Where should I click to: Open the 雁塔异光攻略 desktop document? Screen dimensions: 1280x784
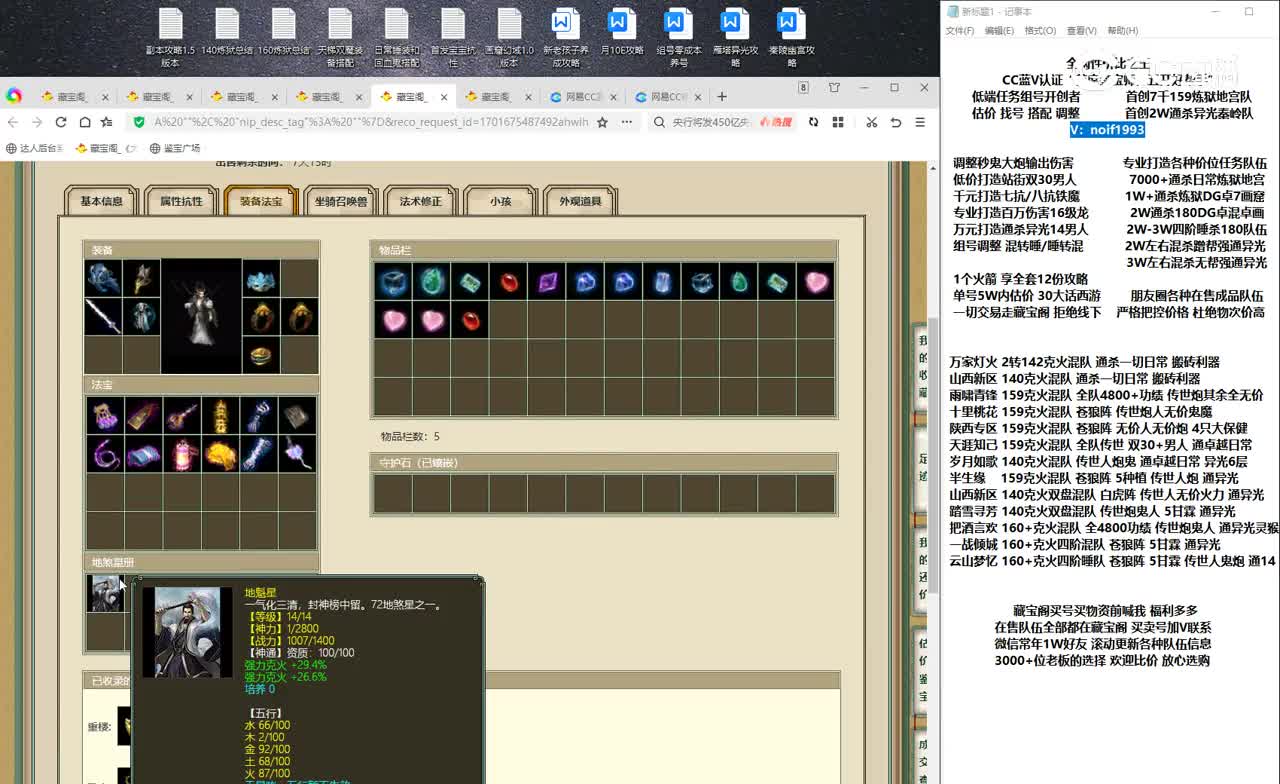pyautogui.click(x=735, y=37)
